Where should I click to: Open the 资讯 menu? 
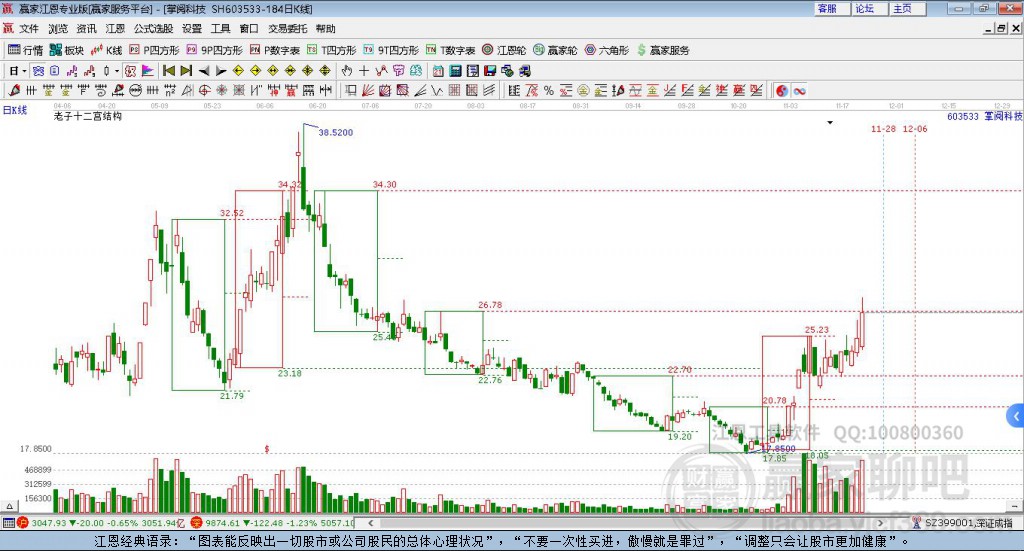click(86, 29)
